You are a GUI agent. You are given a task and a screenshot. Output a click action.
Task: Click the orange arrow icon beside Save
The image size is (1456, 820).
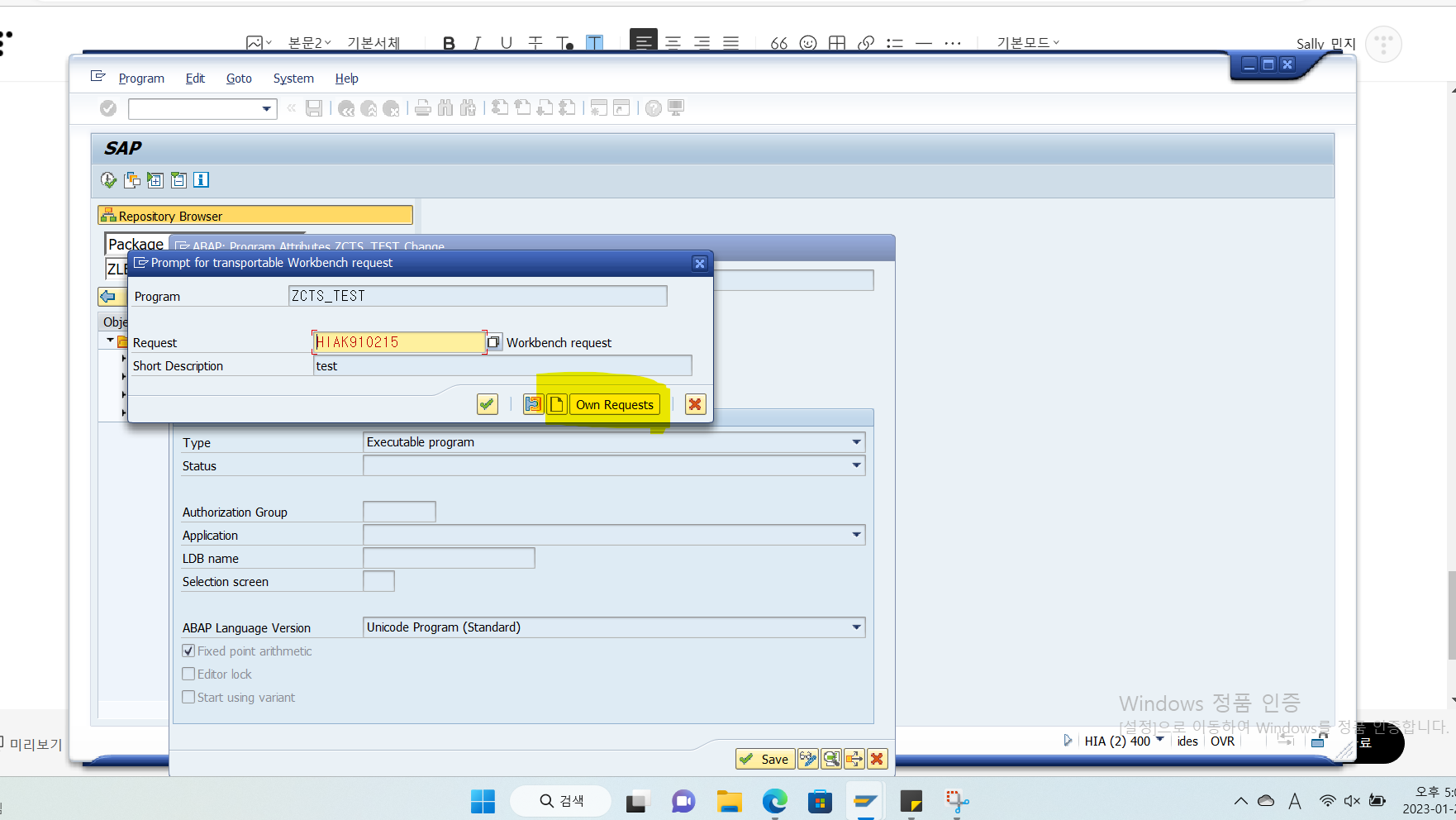[x=854, y=759]
